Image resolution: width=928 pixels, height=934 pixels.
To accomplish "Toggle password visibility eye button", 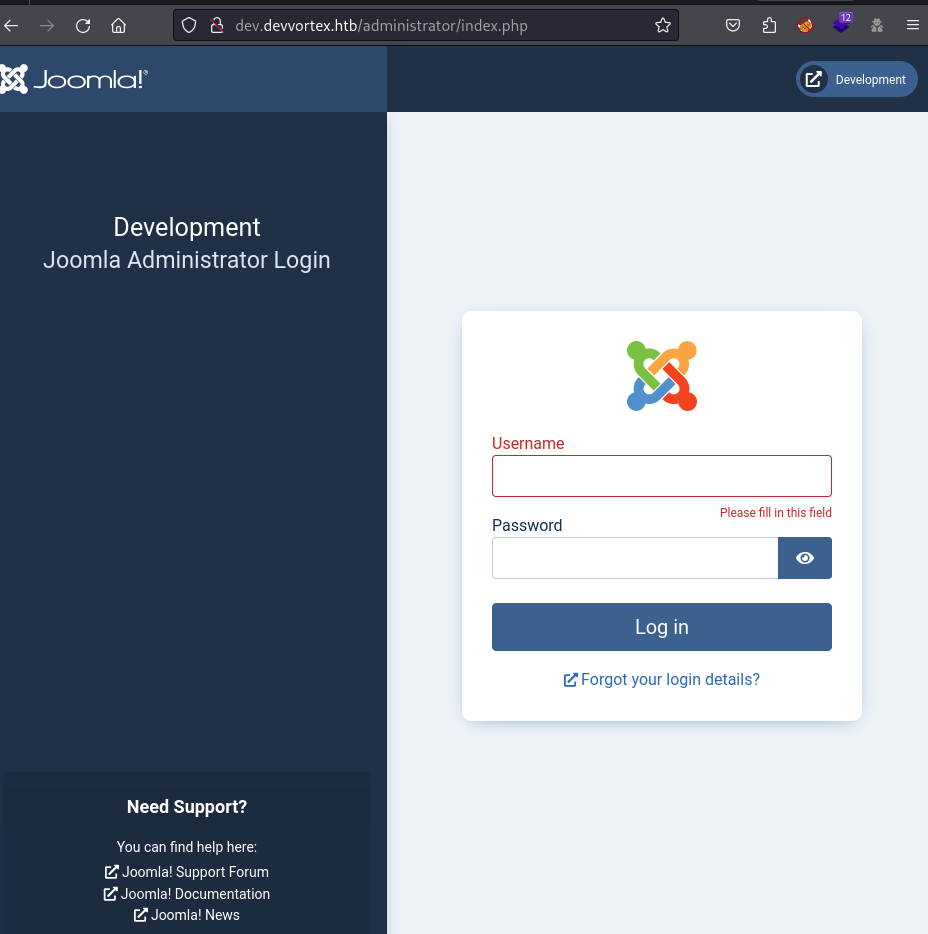I will tap(805, 558).
